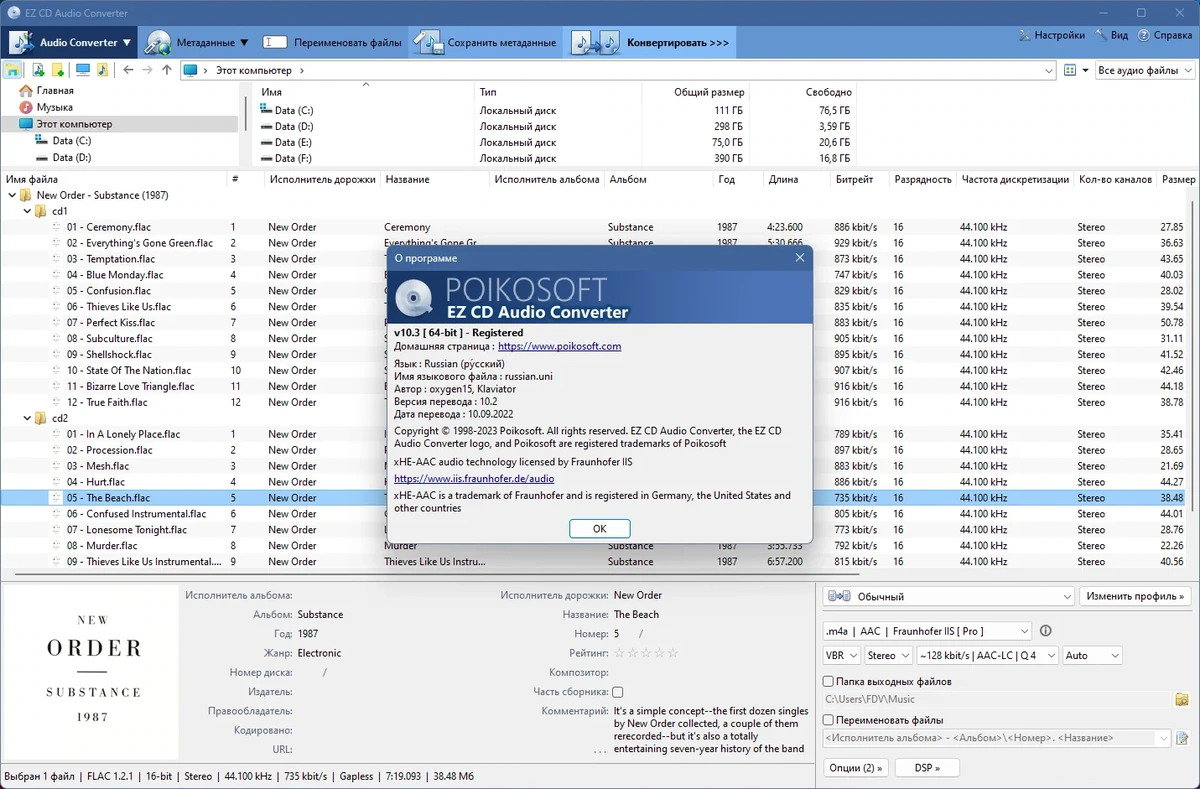Open Настройки settings
The width and height of the screenshot is (1200, 789).
(x=1050, y=35)
